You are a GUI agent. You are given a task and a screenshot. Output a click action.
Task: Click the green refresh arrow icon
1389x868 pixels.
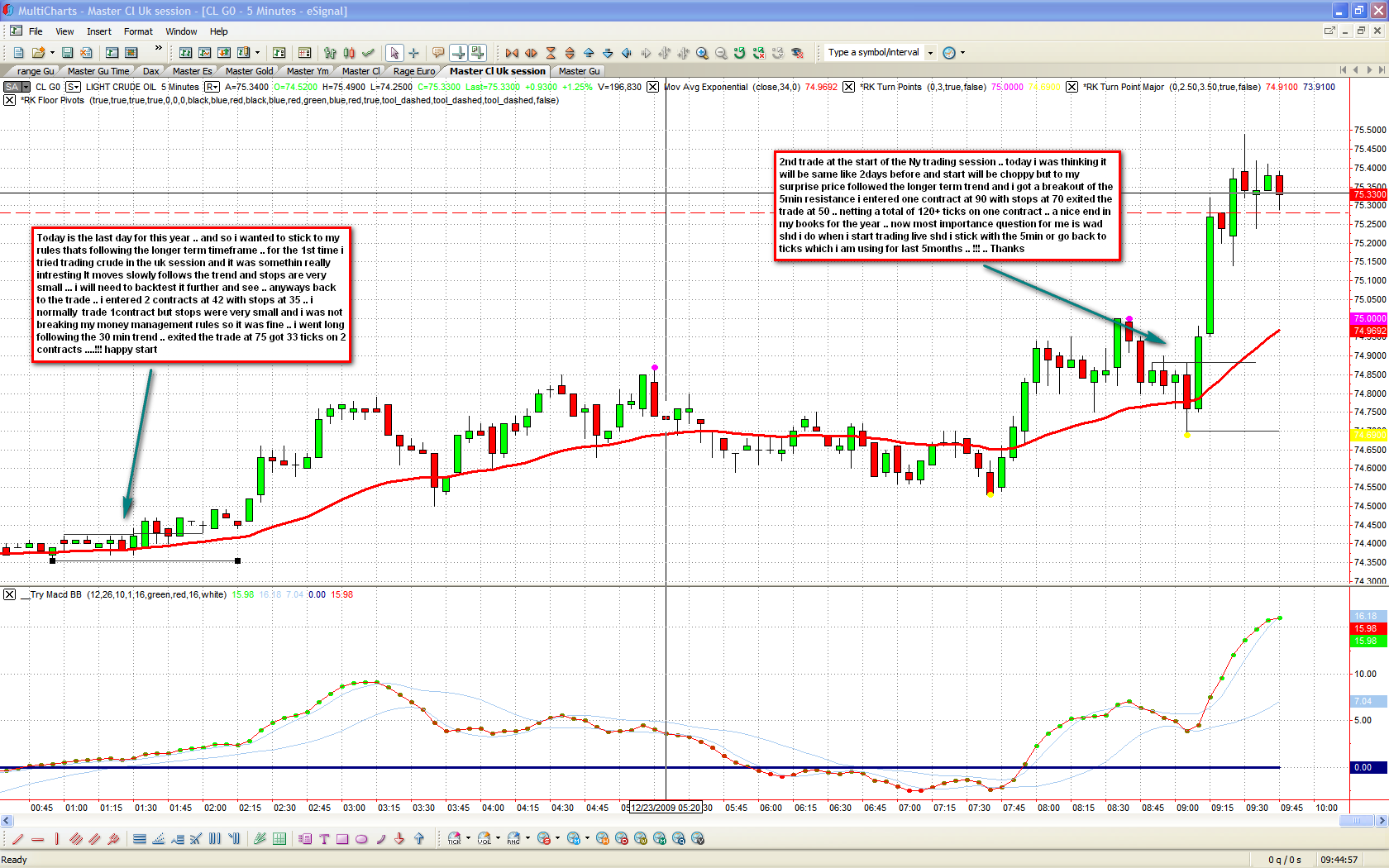[x=740, y=53]
